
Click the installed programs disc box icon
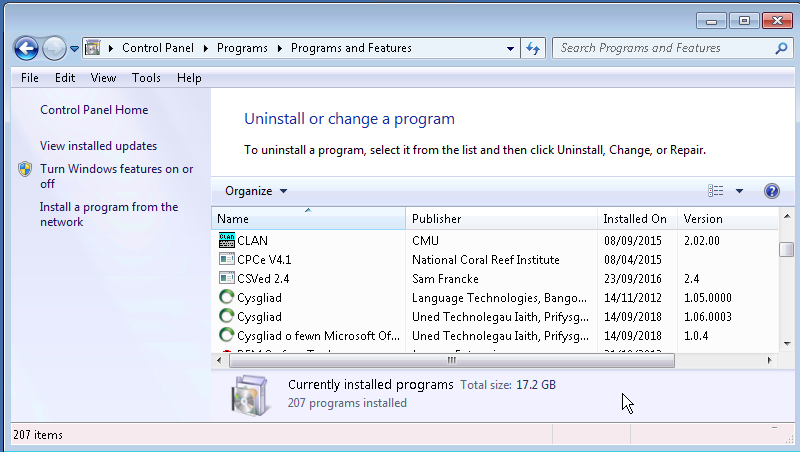249,395
